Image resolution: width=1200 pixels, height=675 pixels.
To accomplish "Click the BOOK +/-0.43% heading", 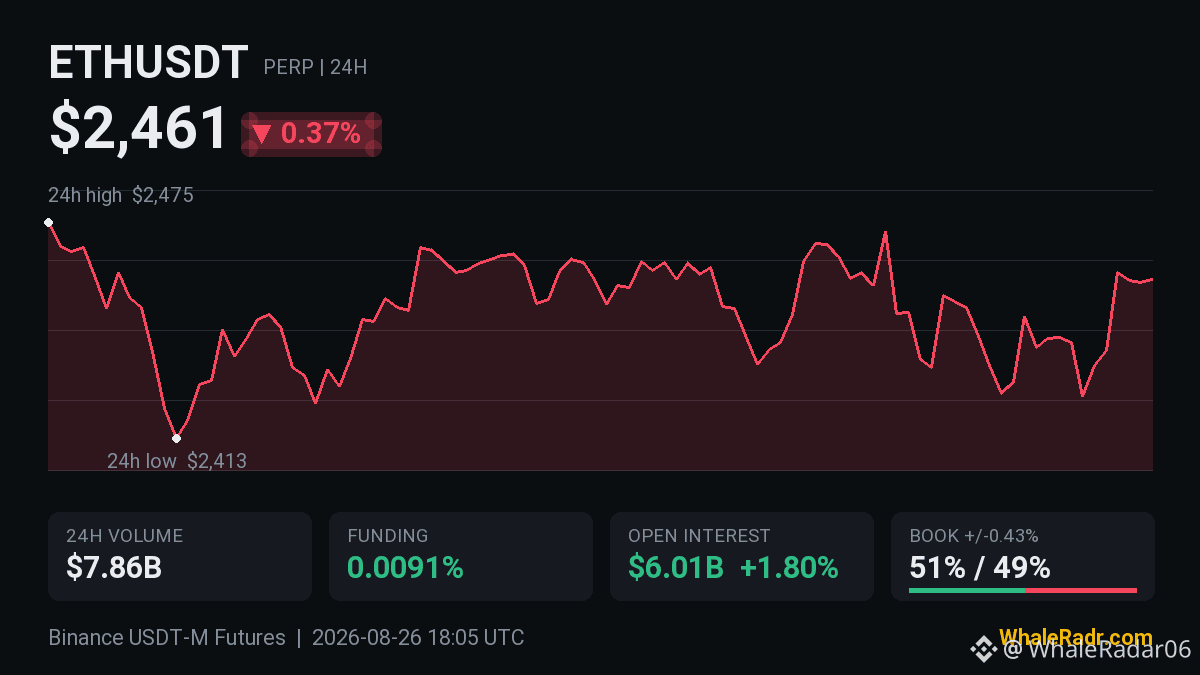I will point(973,536).
